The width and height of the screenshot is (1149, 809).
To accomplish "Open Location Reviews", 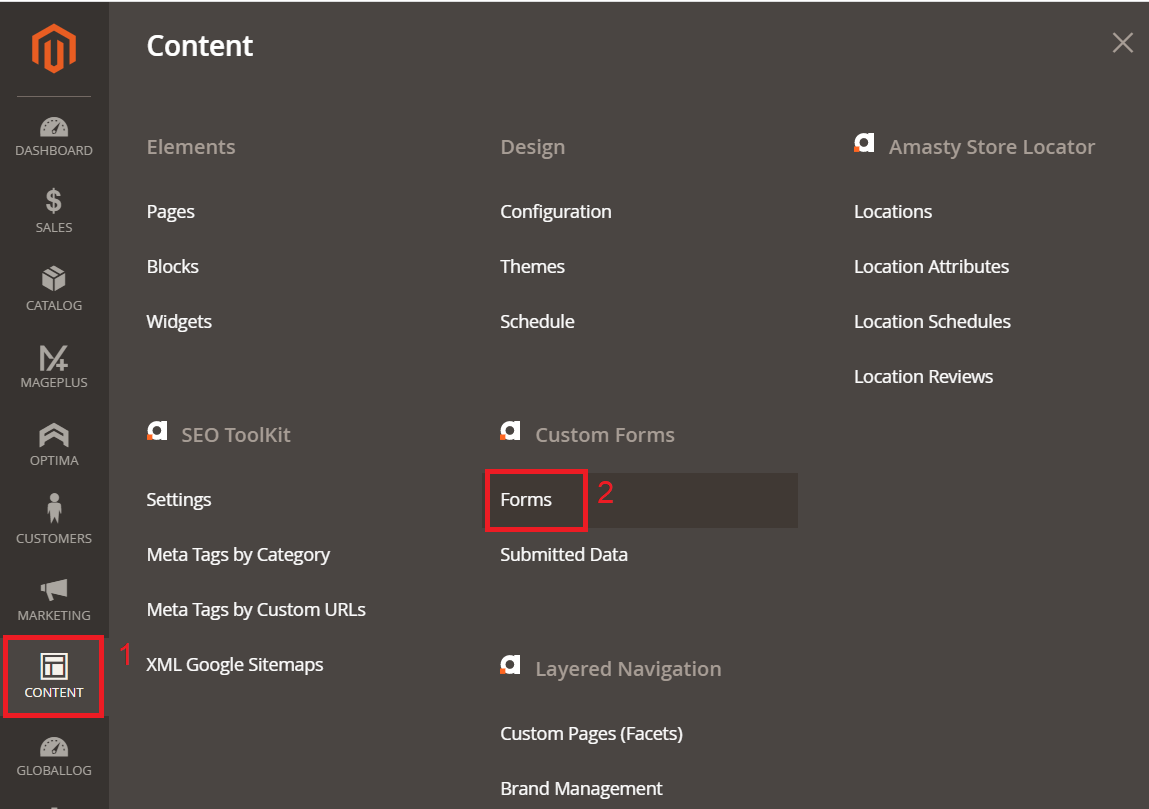I will coord(923,377).
